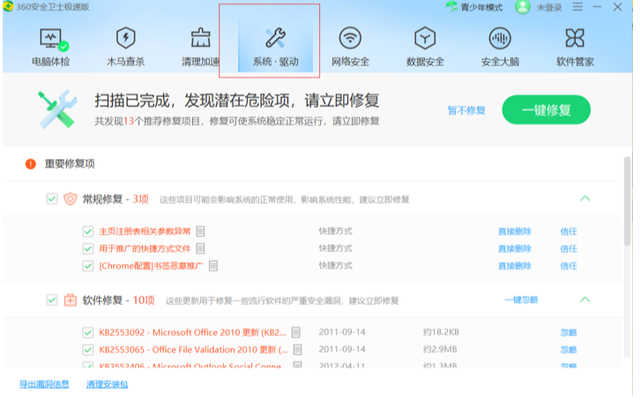Click 直接删除 for 用于推广的快捷方式文件
This screenshot has height=402, width=640.
515,249
